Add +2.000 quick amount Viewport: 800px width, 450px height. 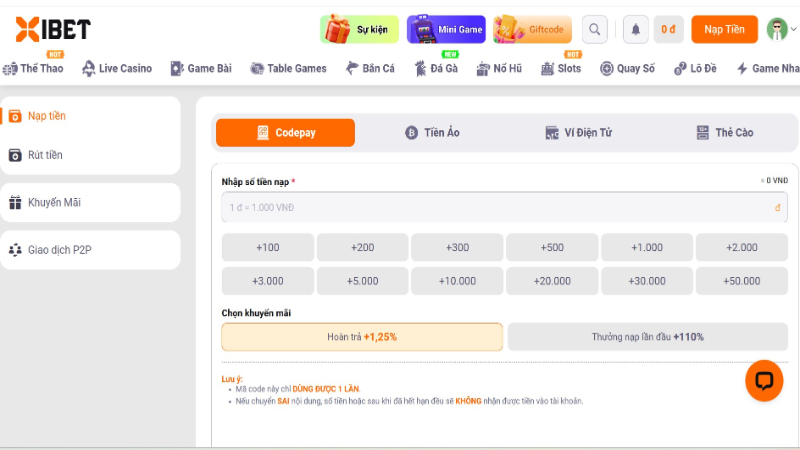click(742, 247)
